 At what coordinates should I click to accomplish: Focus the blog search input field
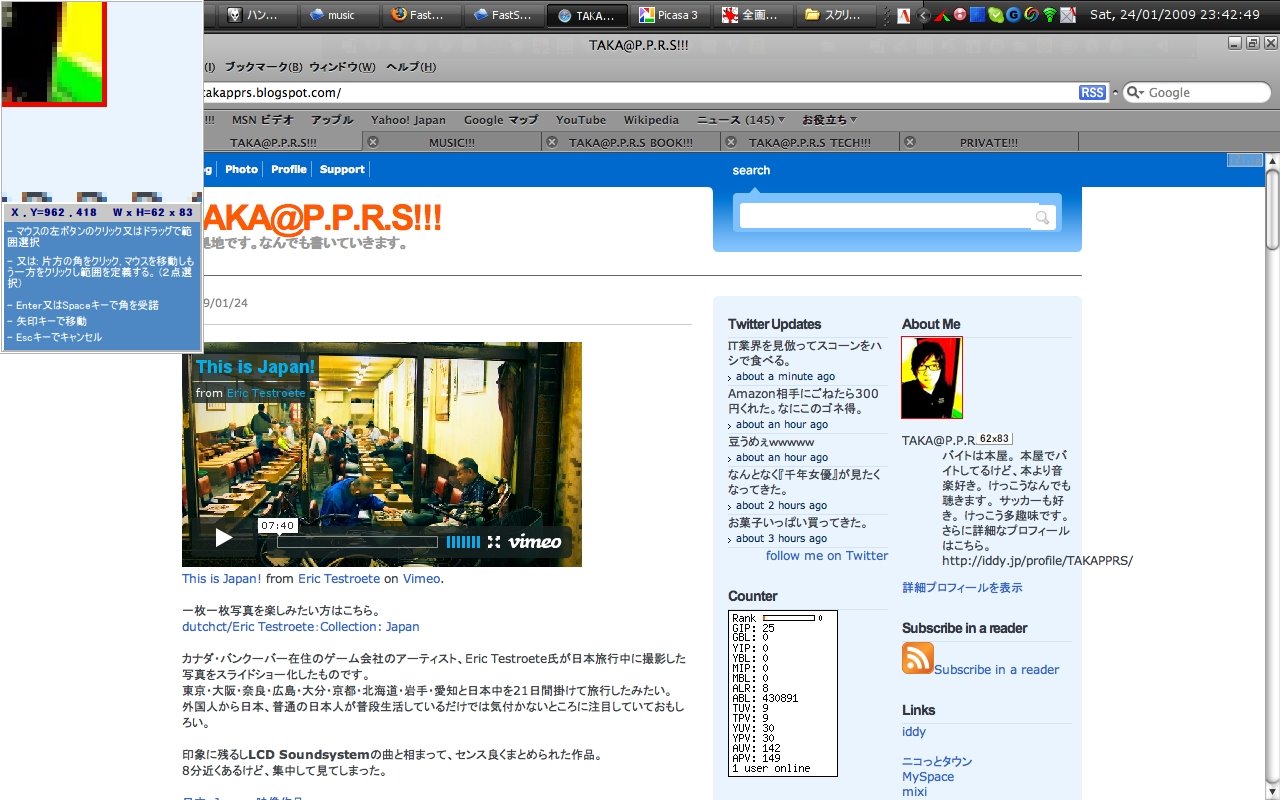pos(886,216)
